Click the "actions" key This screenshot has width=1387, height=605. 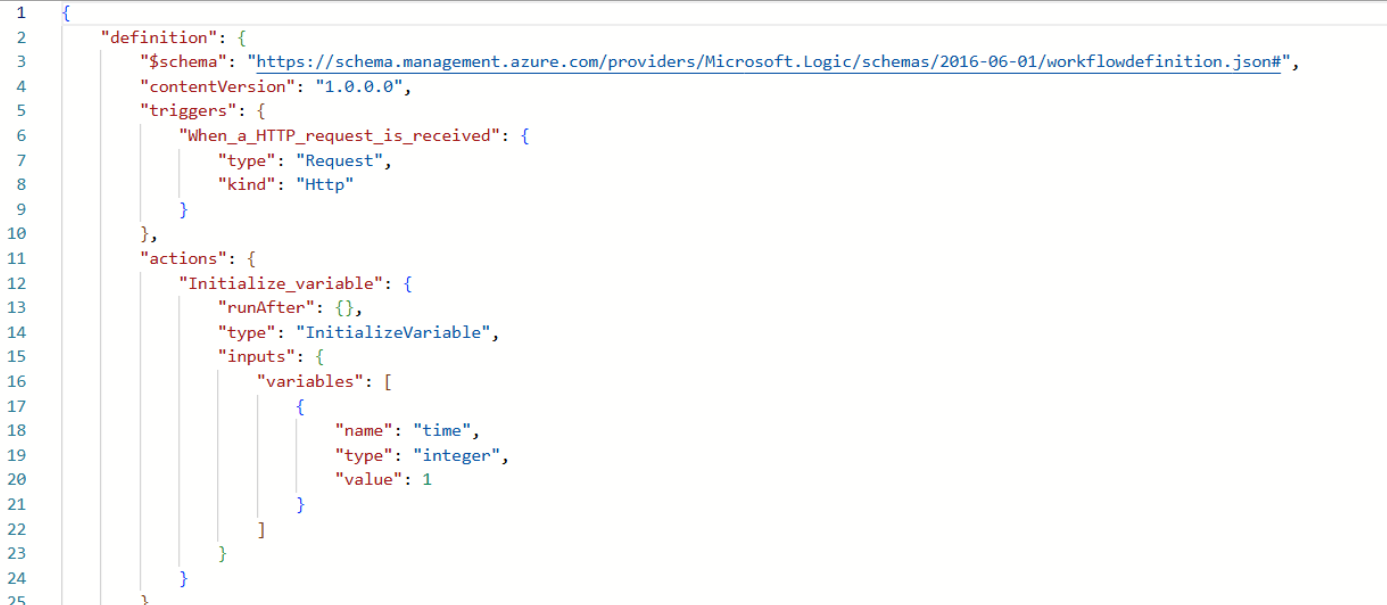184,258
